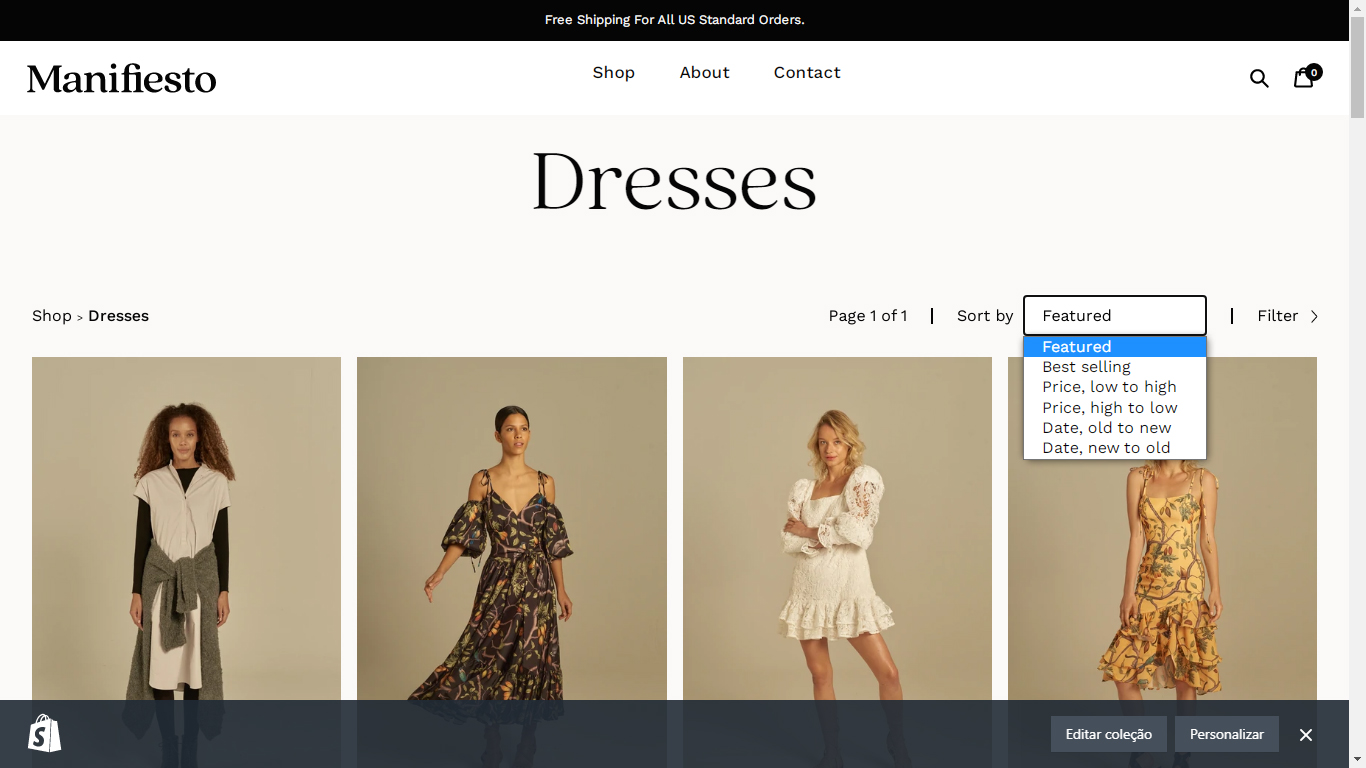Expand the Filter chevron arrow
1366x768 pixels.
coord(1314,316)
